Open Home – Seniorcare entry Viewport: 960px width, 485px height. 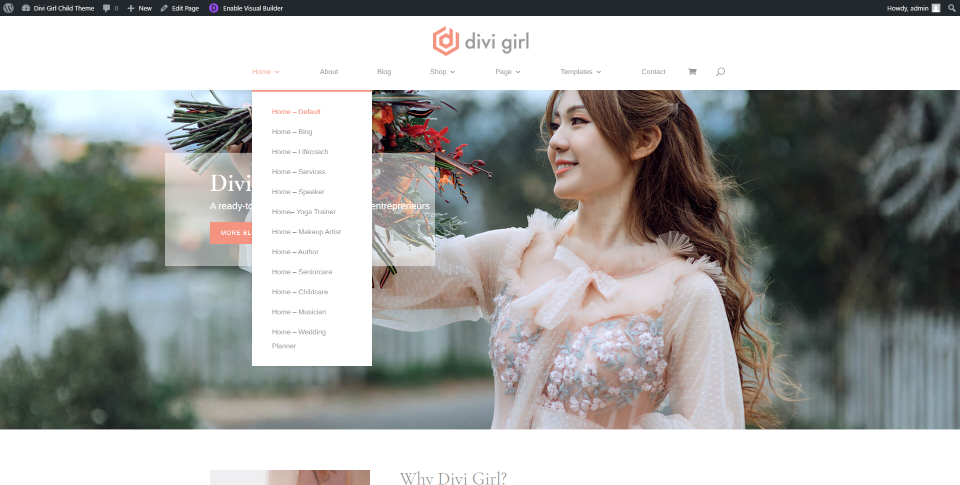click(x=302, y=272)
